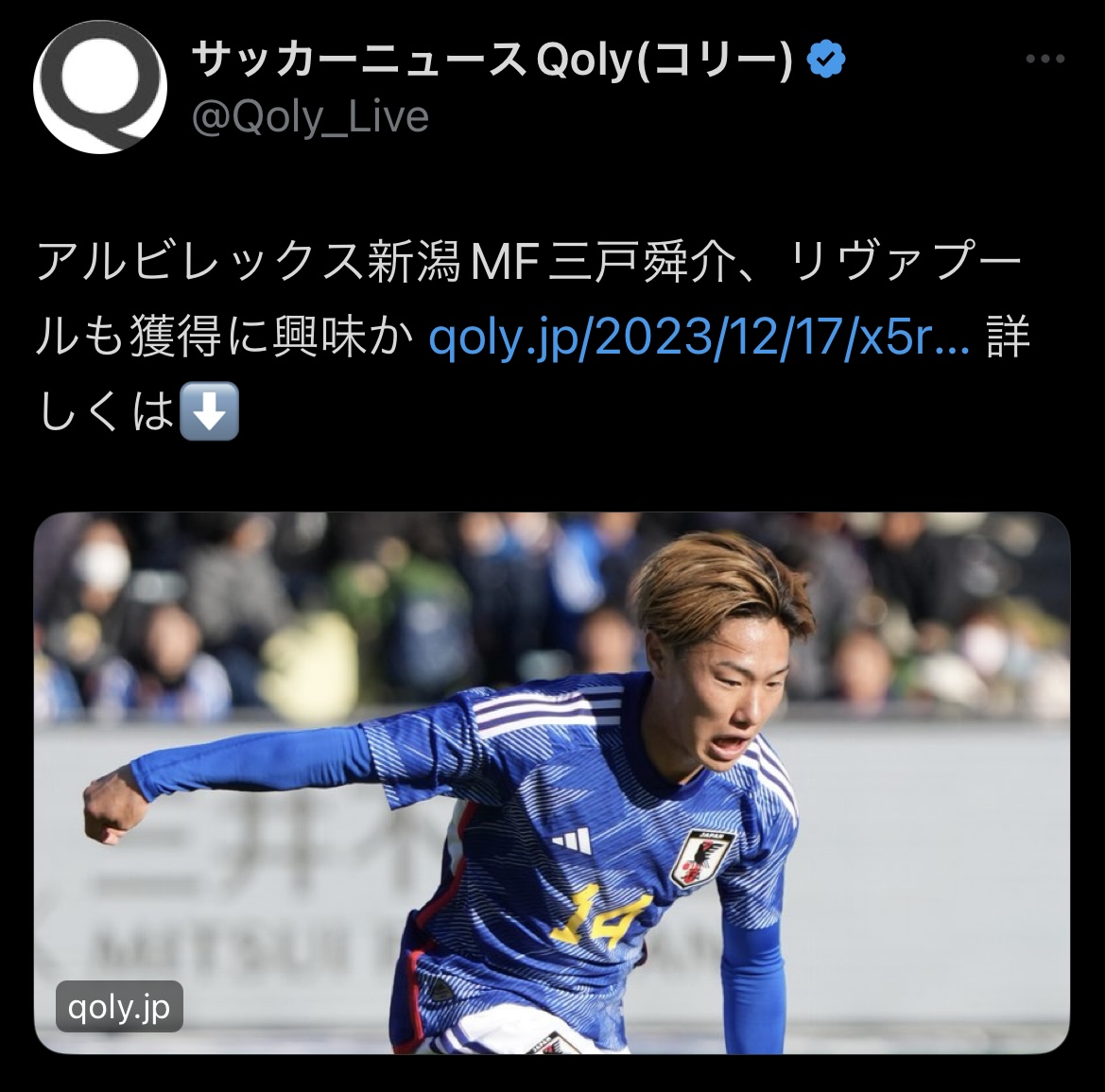Open the Qoly profile avatar
The image size is (1105, 1092).
pos(100,87)
